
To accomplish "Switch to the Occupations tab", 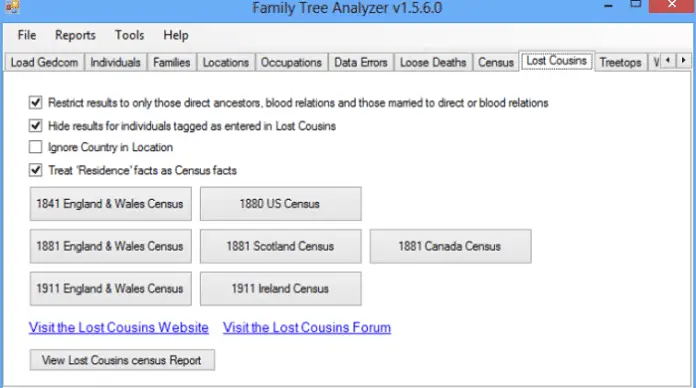I will tap(291, 63).
